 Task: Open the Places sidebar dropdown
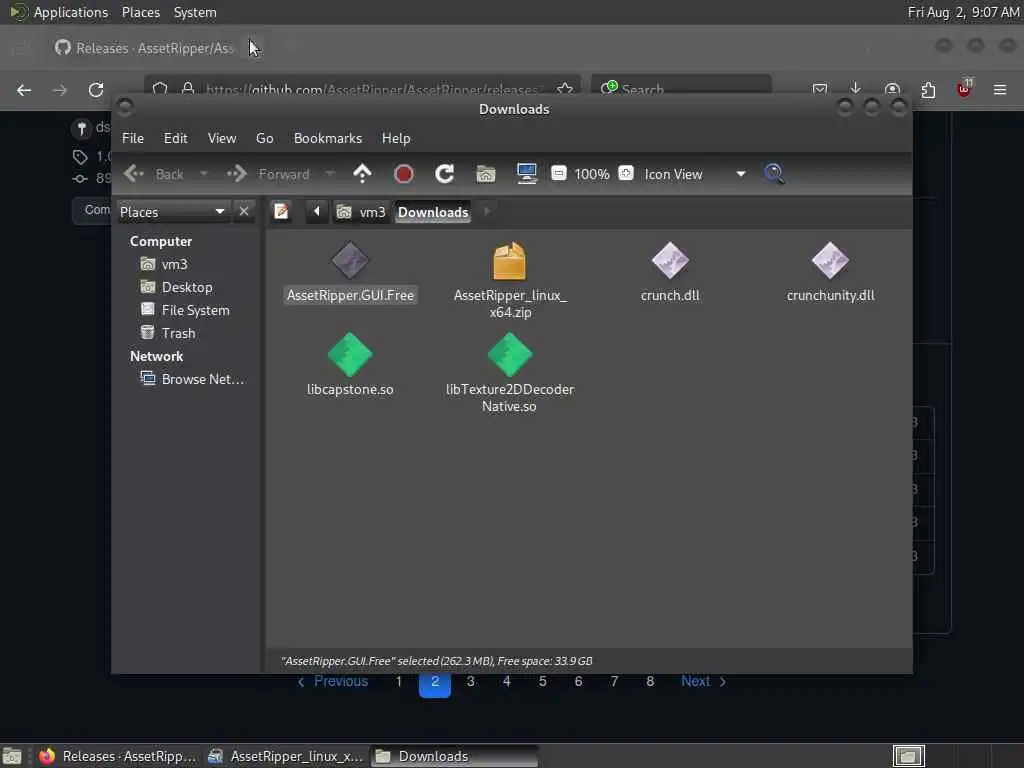click(x=172, y=212)
